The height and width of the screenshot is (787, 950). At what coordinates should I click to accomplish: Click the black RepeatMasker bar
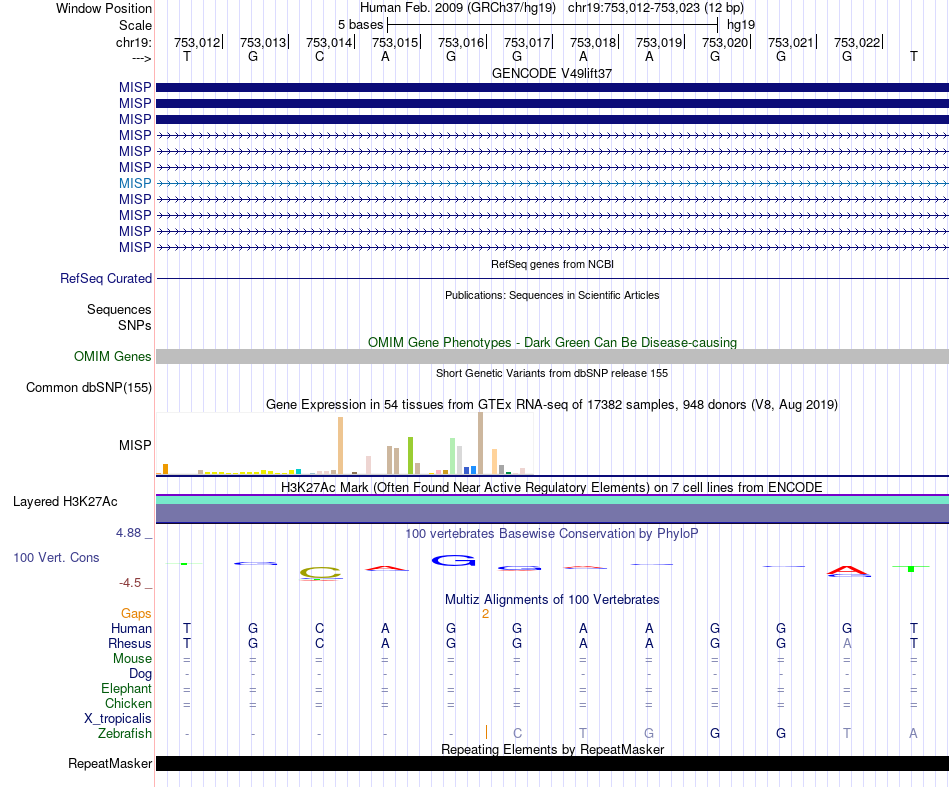coord(552,763)
